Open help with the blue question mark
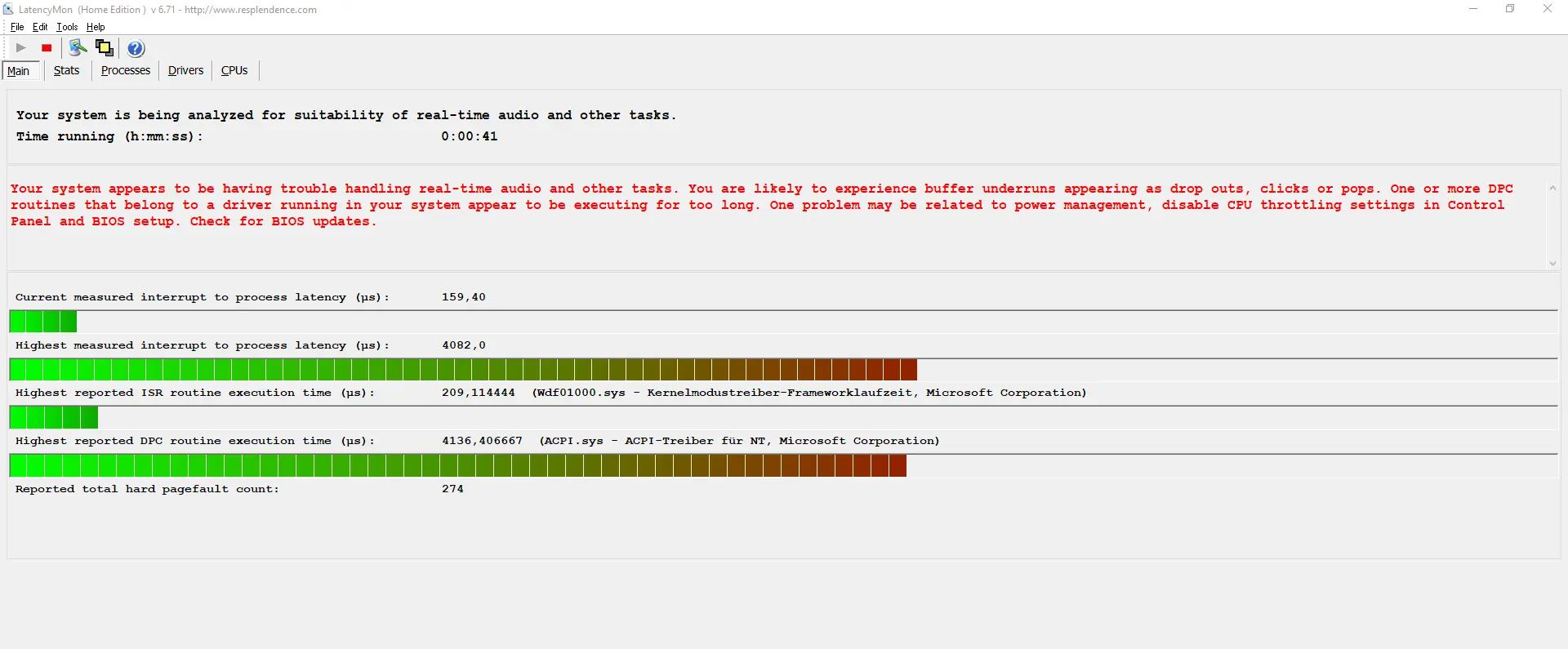The height and width of the screenshot is (649, 1568). (136, 49)
